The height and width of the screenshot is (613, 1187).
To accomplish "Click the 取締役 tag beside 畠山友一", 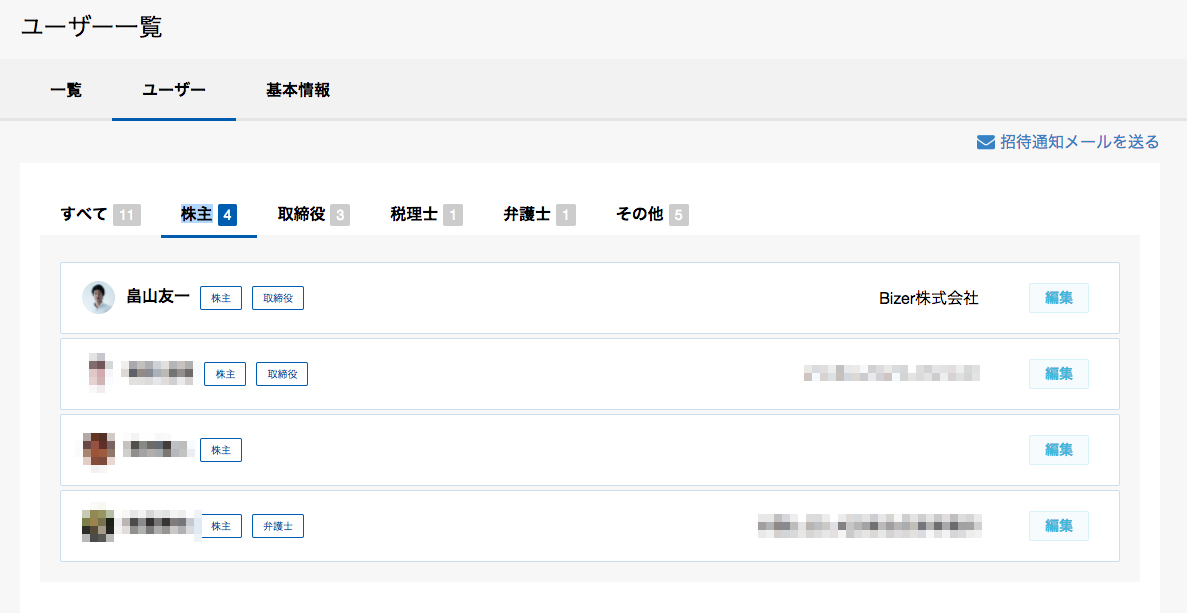I will pyautogui.click(x=278, y=298).
